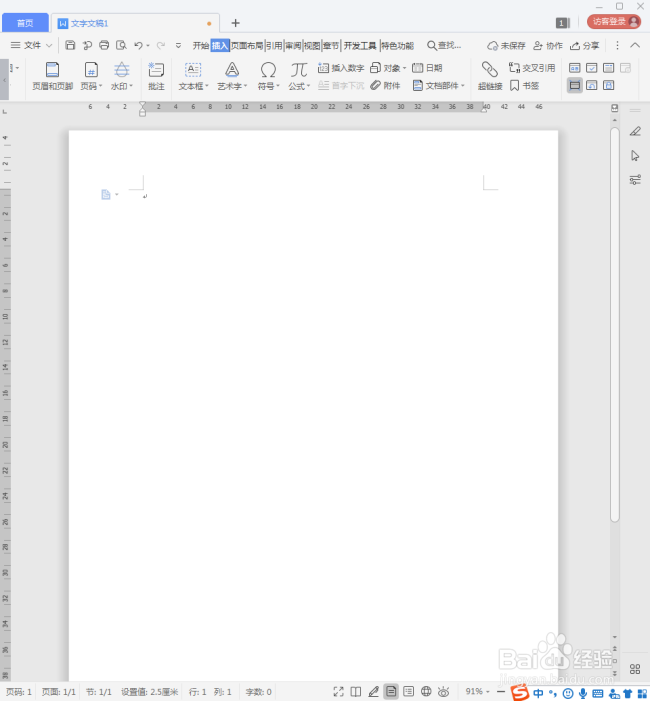Click the pen tool in right sidebar
The image size is (650, 702).
click(635, 131)
